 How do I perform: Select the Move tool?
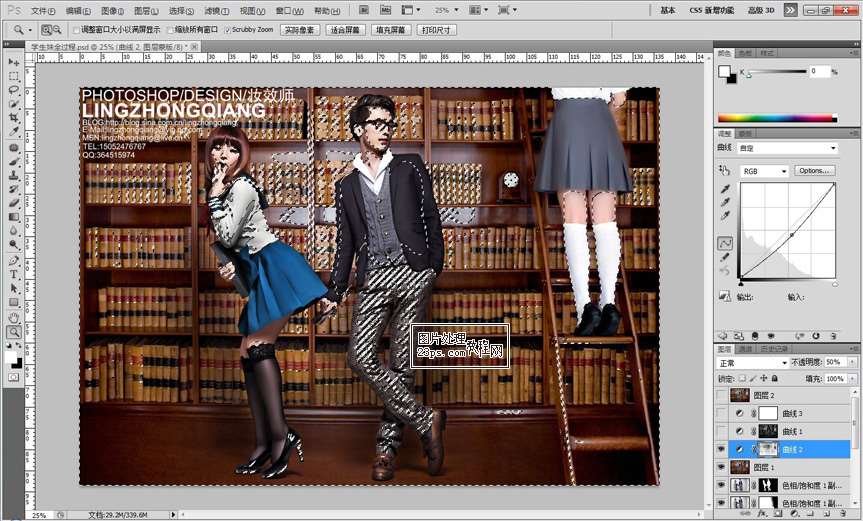[x=14, y=62]
